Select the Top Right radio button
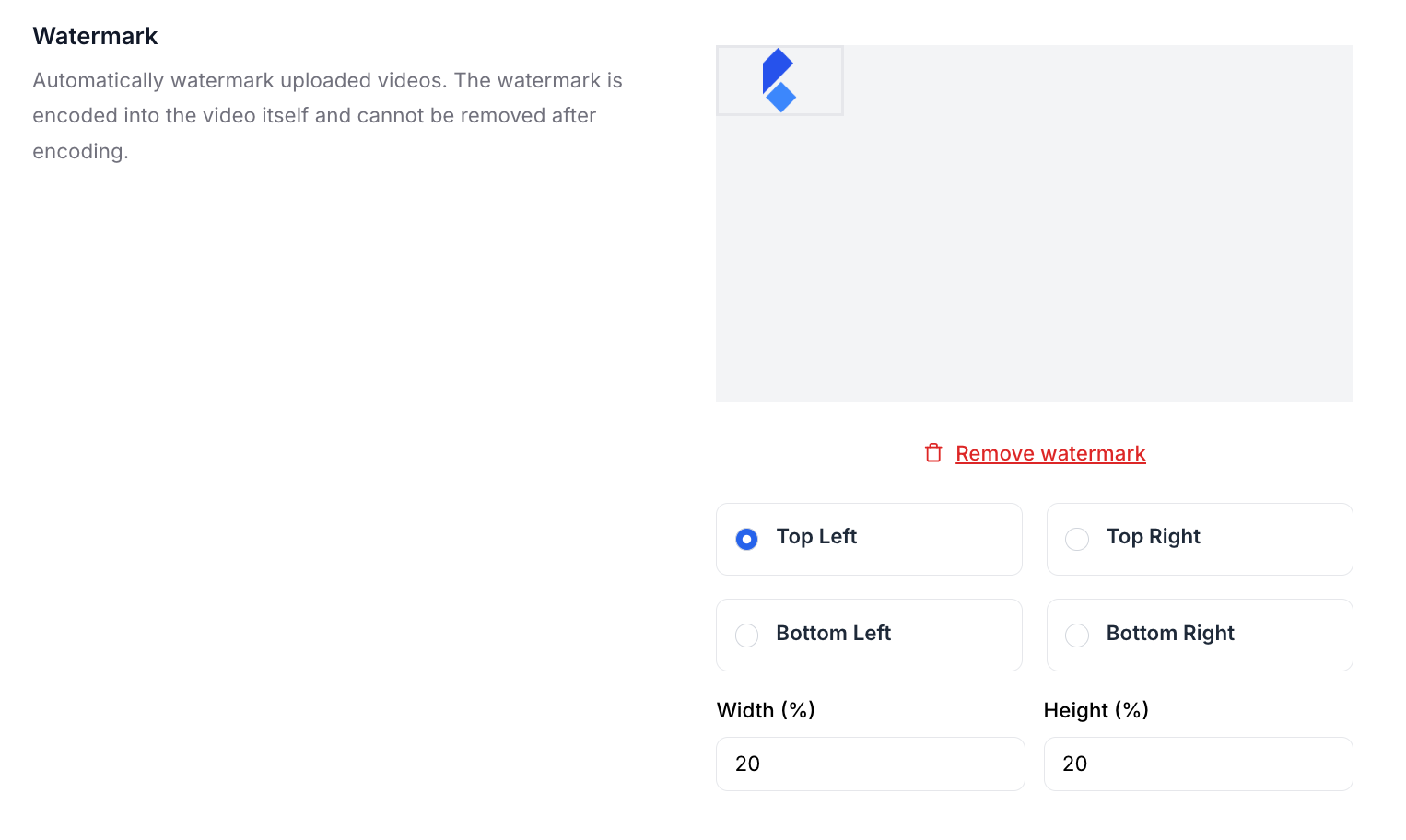The height and width of the screenshot is (840, 1406). [x=1077, y=539]
